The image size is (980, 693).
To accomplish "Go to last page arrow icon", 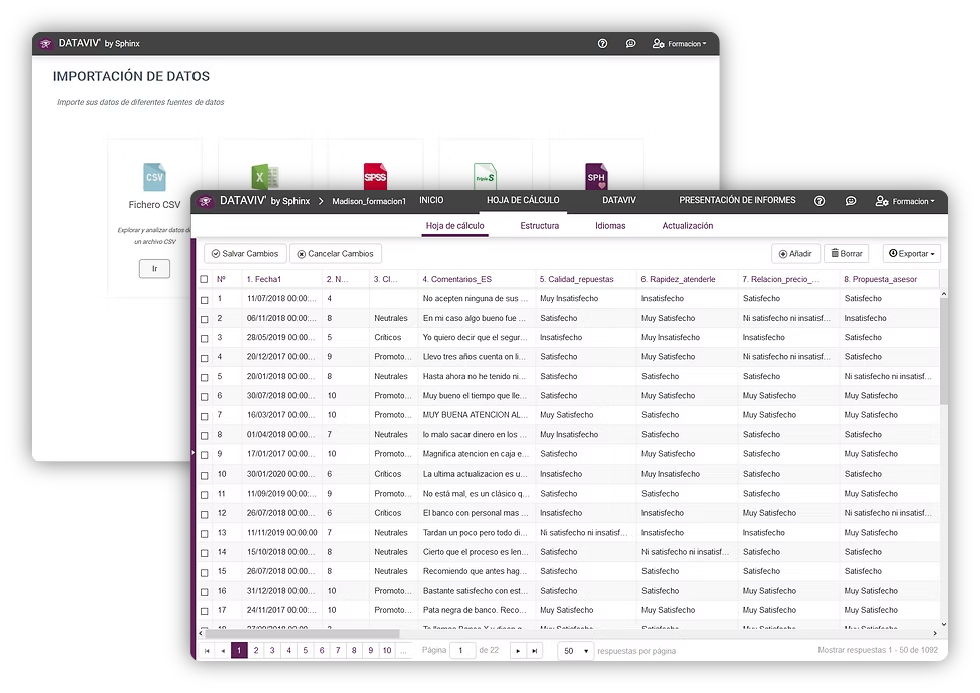I will pos(535,651).
